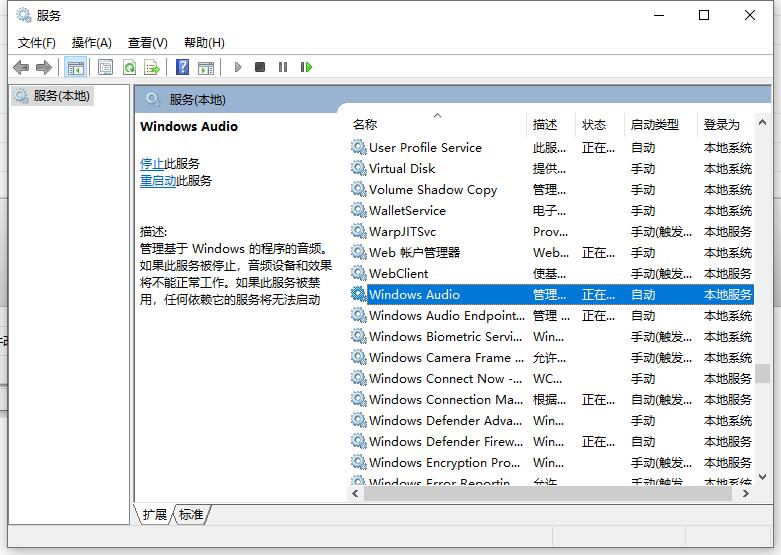Click the 停止 service link

pyautogui.click(x=152, y=163)
